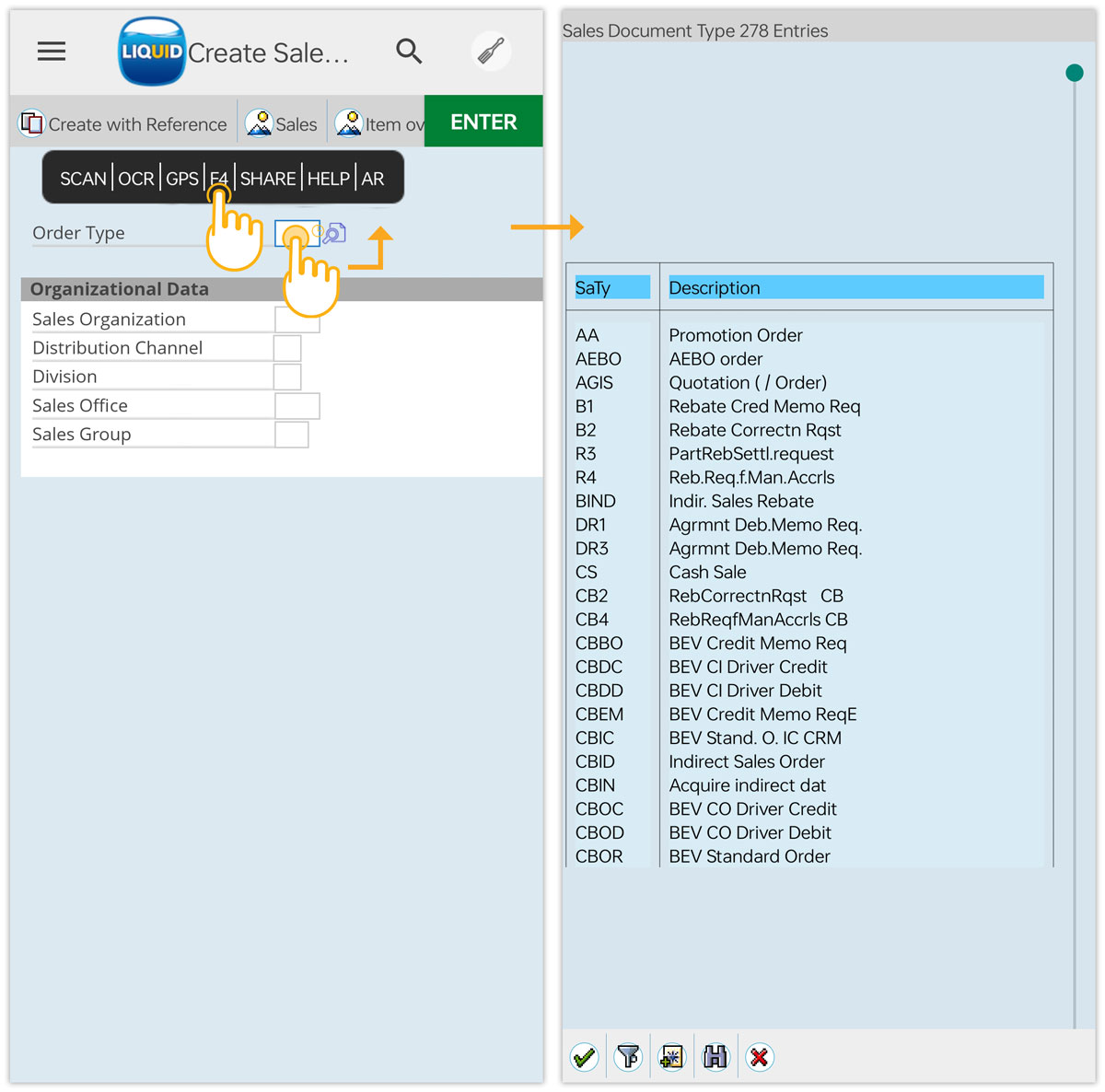
Task: Select B2 Rebate Correctn Rqst
Action: point(809,430)
